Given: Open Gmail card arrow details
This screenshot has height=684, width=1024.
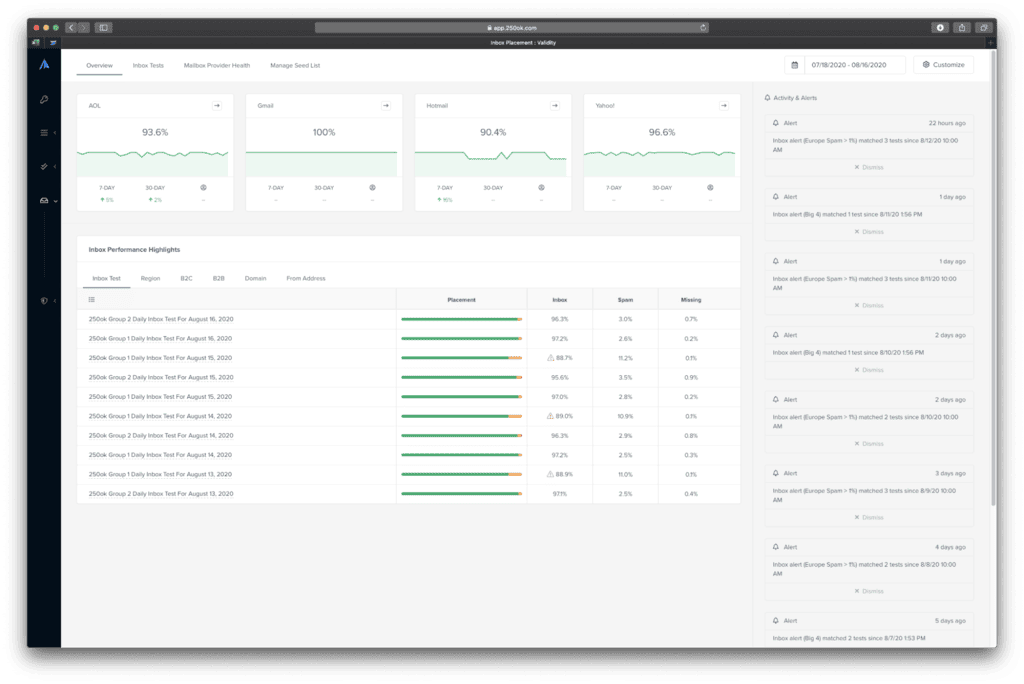Looking at the screenshot, I should [386, 105].
